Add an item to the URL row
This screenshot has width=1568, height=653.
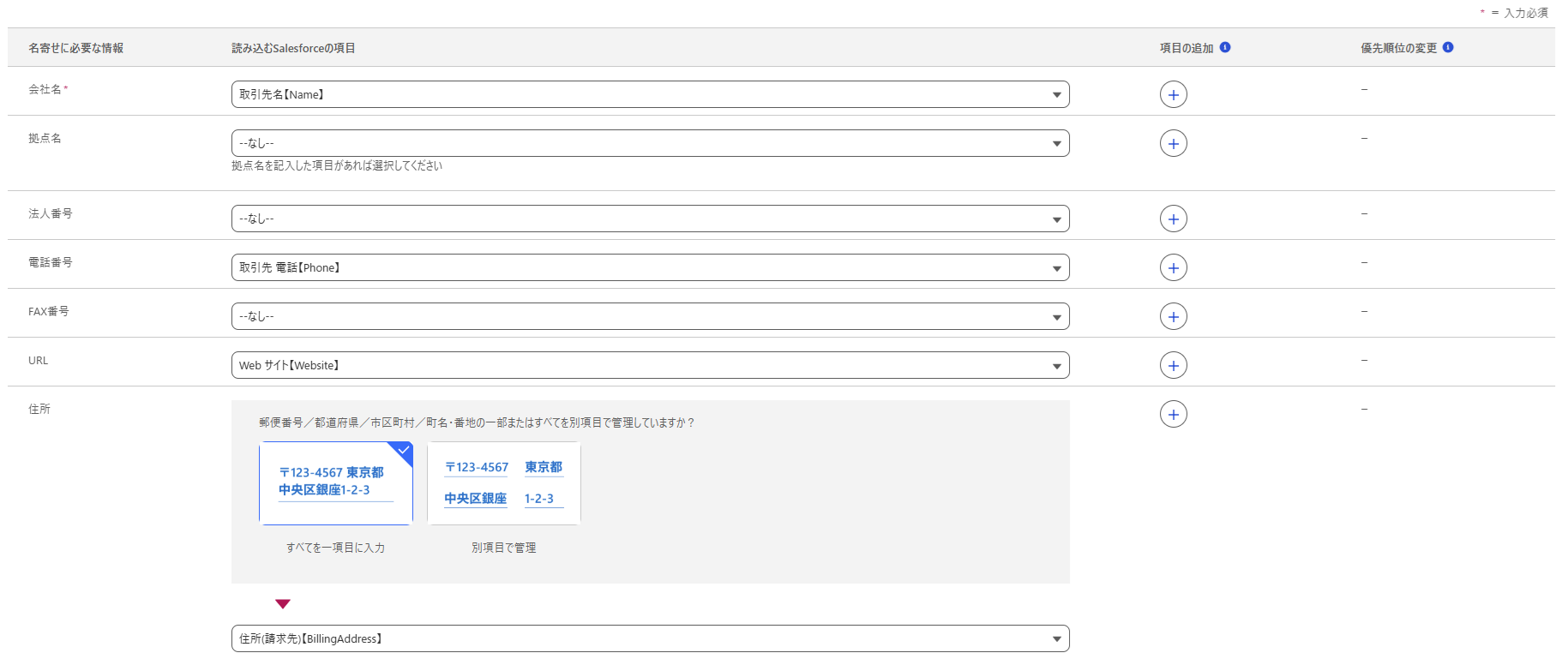pos(1173,365)
